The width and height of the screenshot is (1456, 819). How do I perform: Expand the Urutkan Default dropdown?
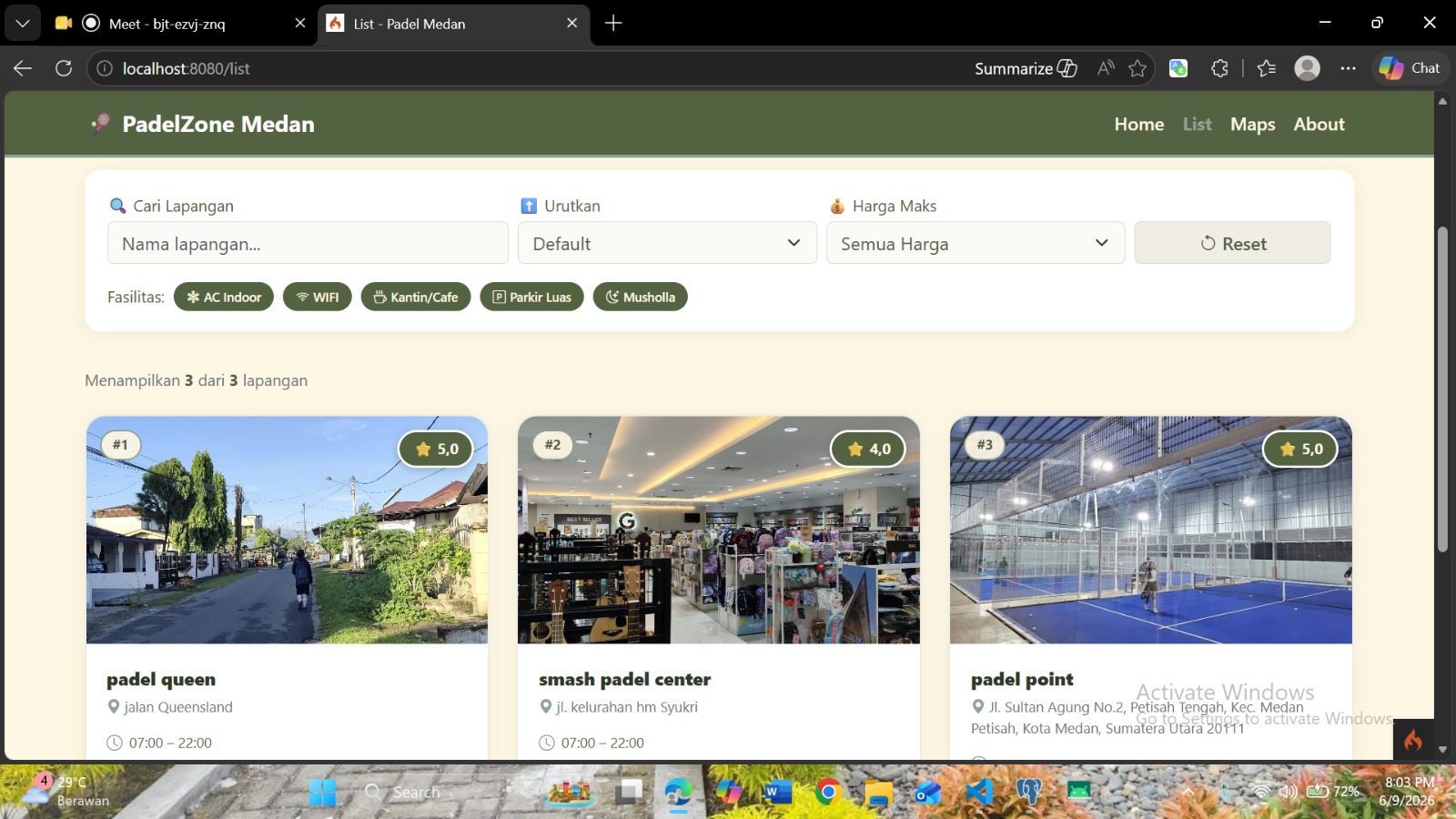667,244
